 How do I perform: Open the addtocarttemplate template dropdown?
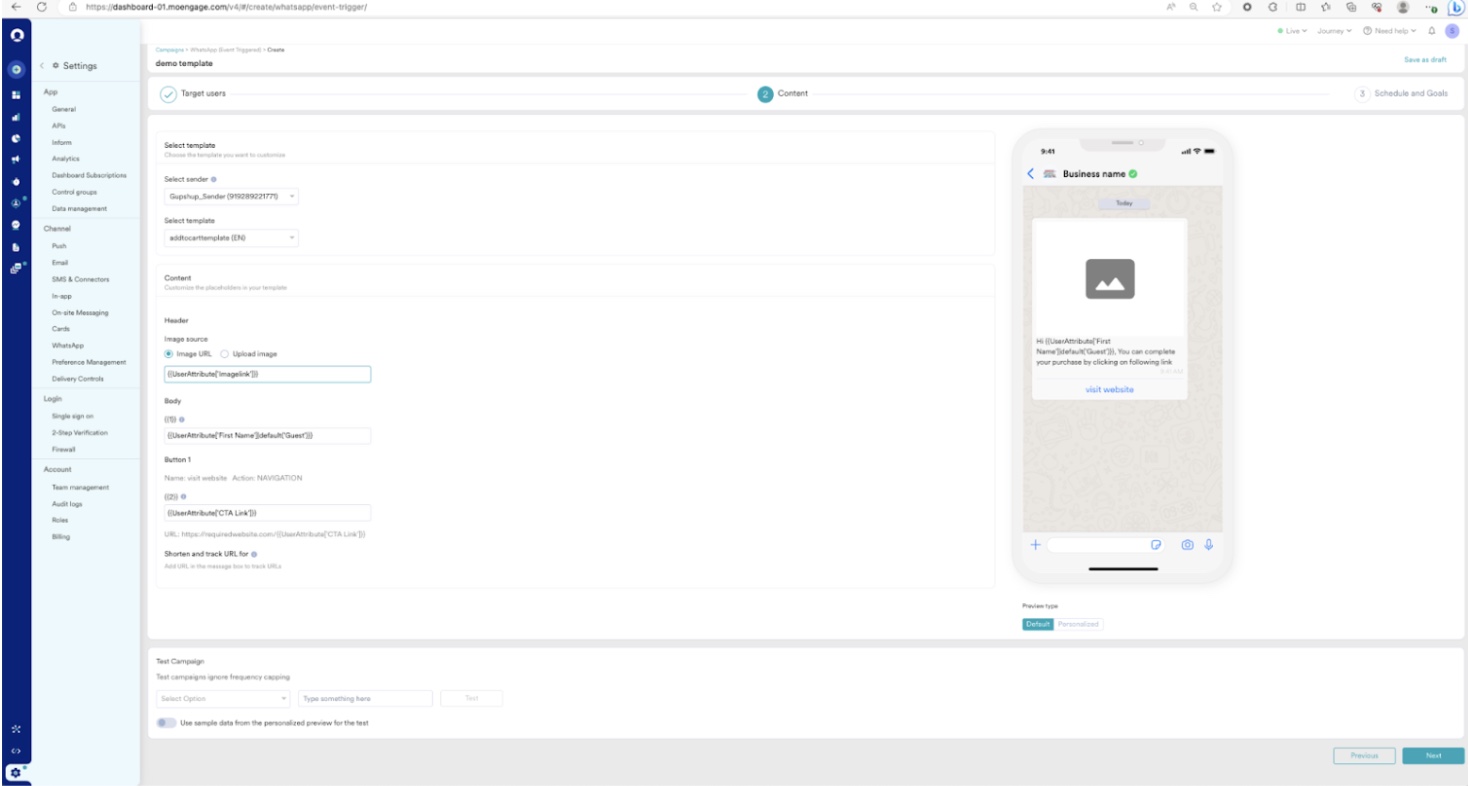click(x=231, y=238)
